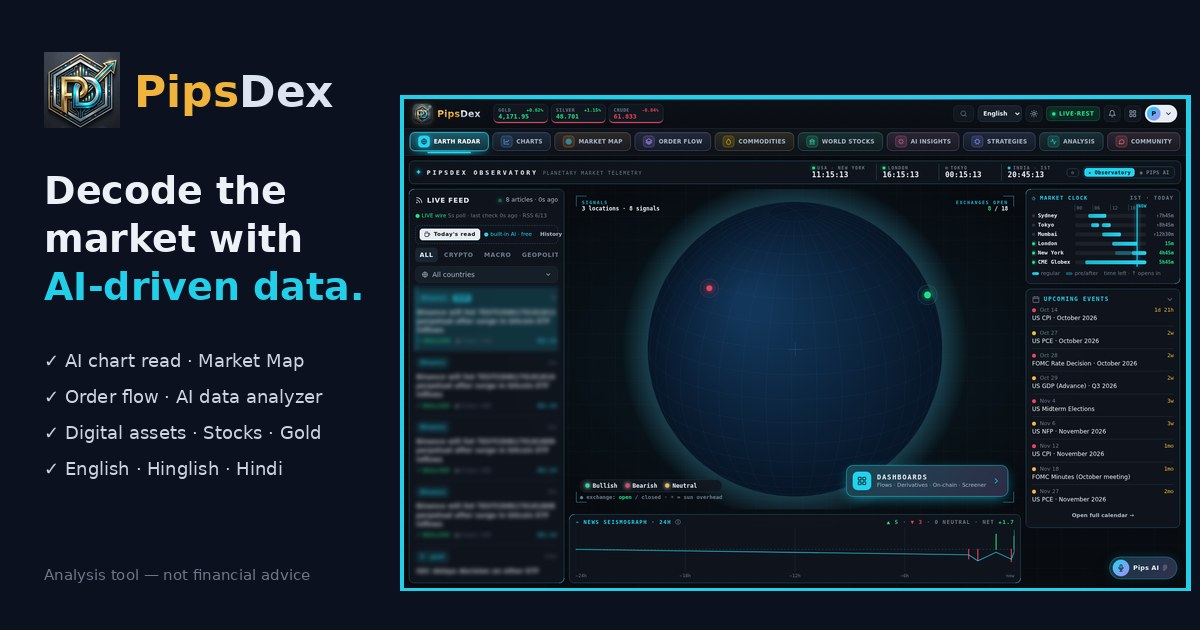Click the Dashboards grid icon
The image size is (1200, 630).
click(861, 481)
